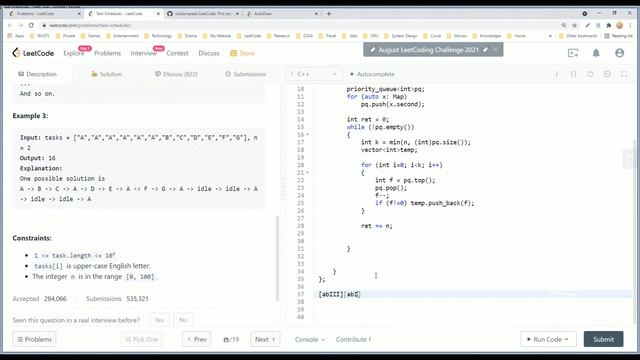640x360 pixels.
Task: Open Chrome profile avatar
Action: (x=620, y=25)
